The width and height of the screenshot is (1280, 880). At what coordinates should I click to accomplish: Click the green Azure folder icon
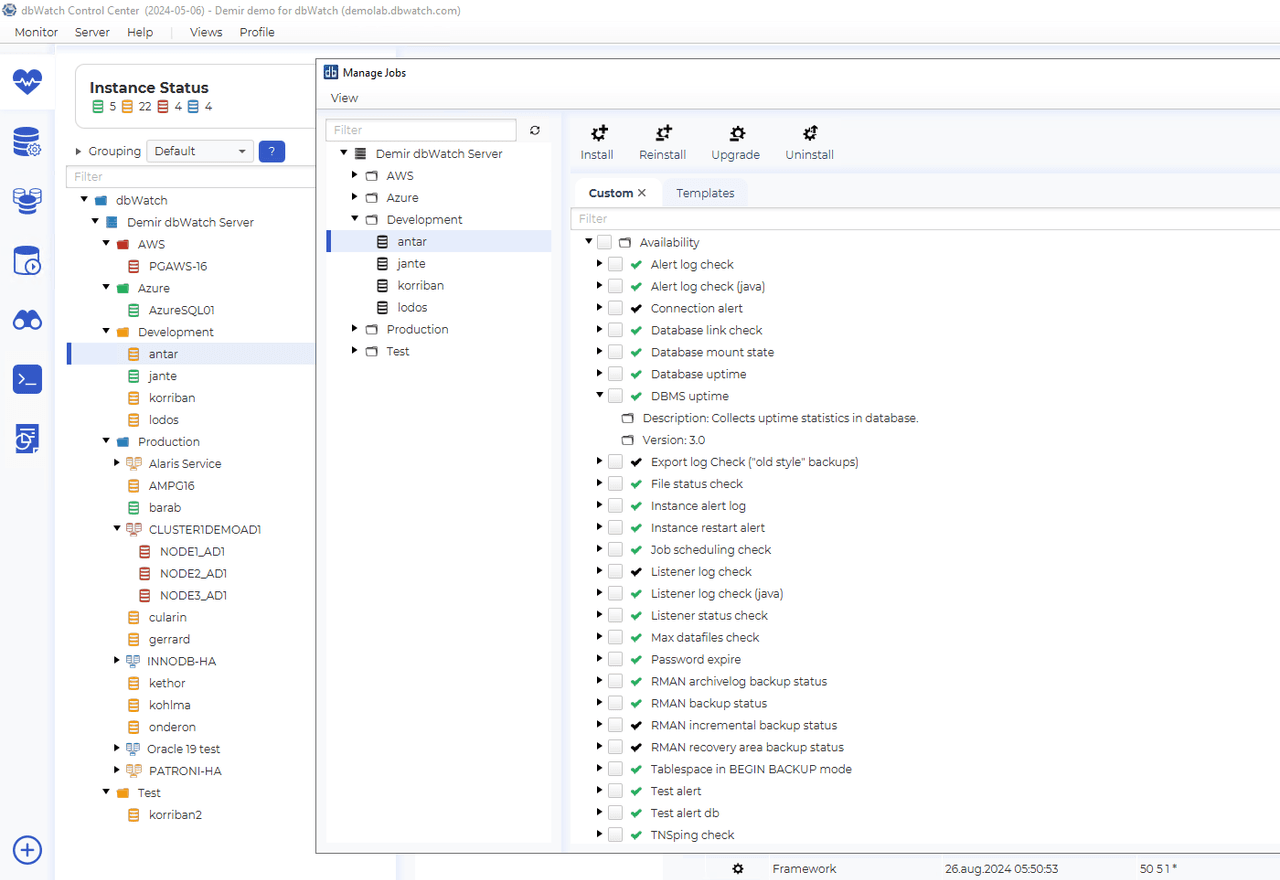point(123,288)
